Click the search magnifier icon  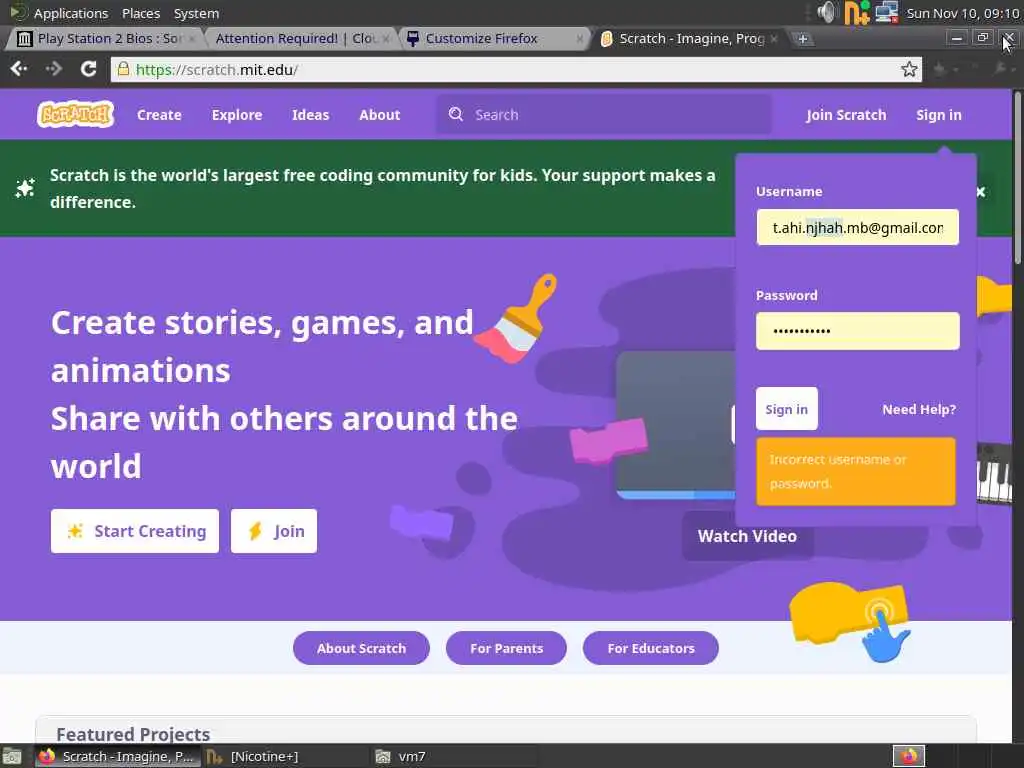click(456, 114)
